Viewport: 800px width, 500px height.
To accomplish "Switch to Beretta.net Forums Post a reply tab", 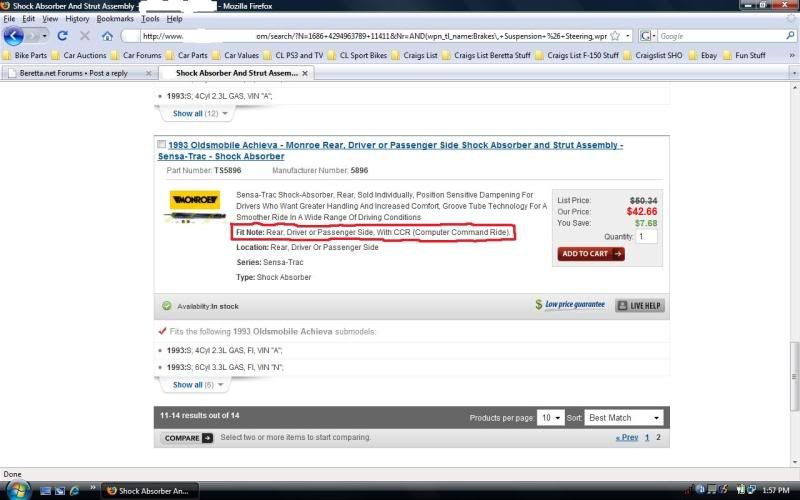I will pyautogui.click(x=79, y=73).
